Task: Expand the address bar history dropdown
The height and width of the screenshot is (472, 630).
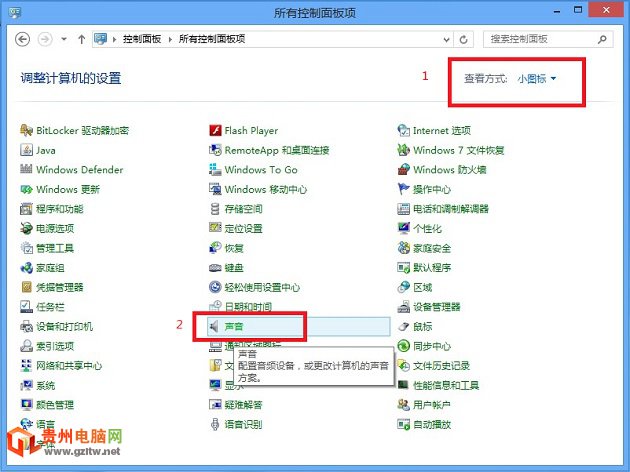Action: coord(446,39)
